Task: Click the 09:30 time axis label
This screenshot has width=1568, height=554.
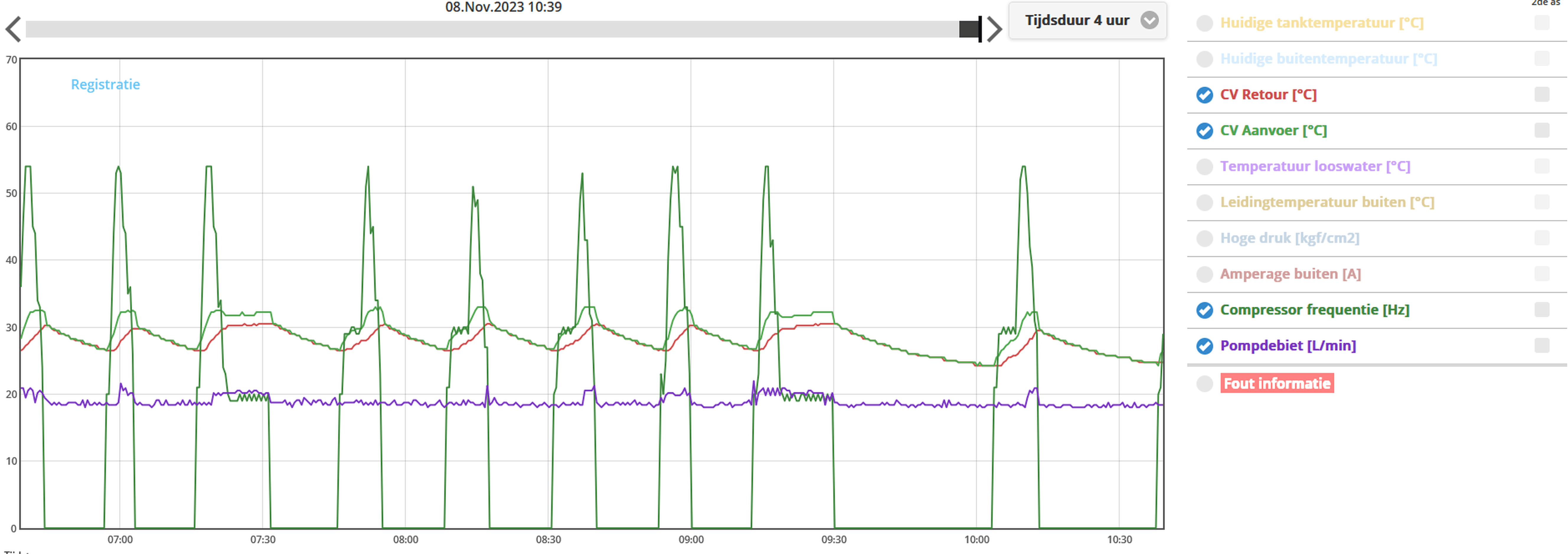Action: coord(834,540)
